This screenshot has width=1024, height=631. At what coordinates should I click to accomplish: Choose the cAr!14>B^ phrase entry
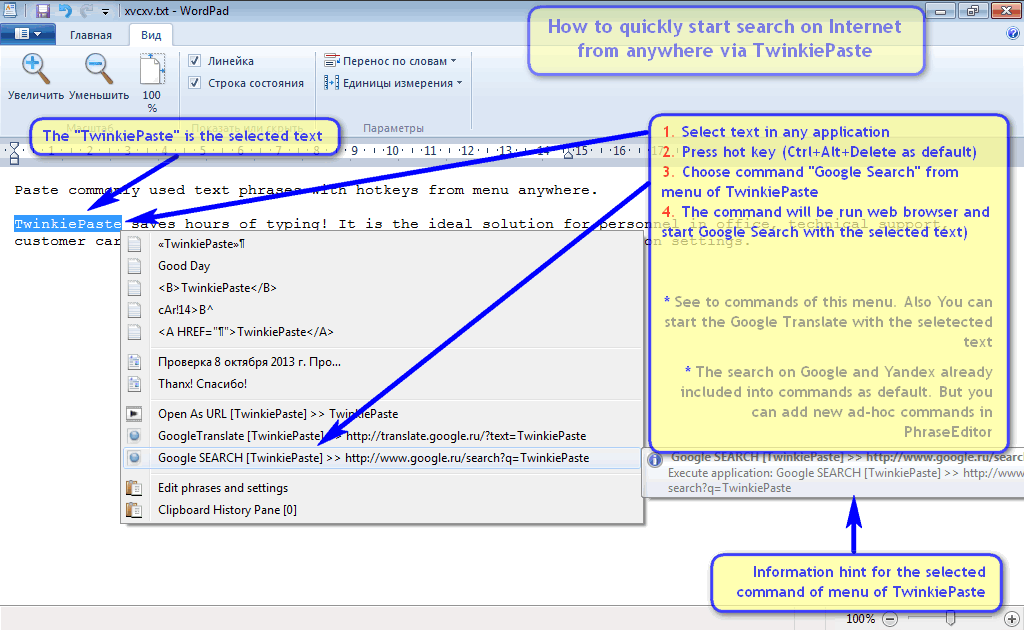383,310
